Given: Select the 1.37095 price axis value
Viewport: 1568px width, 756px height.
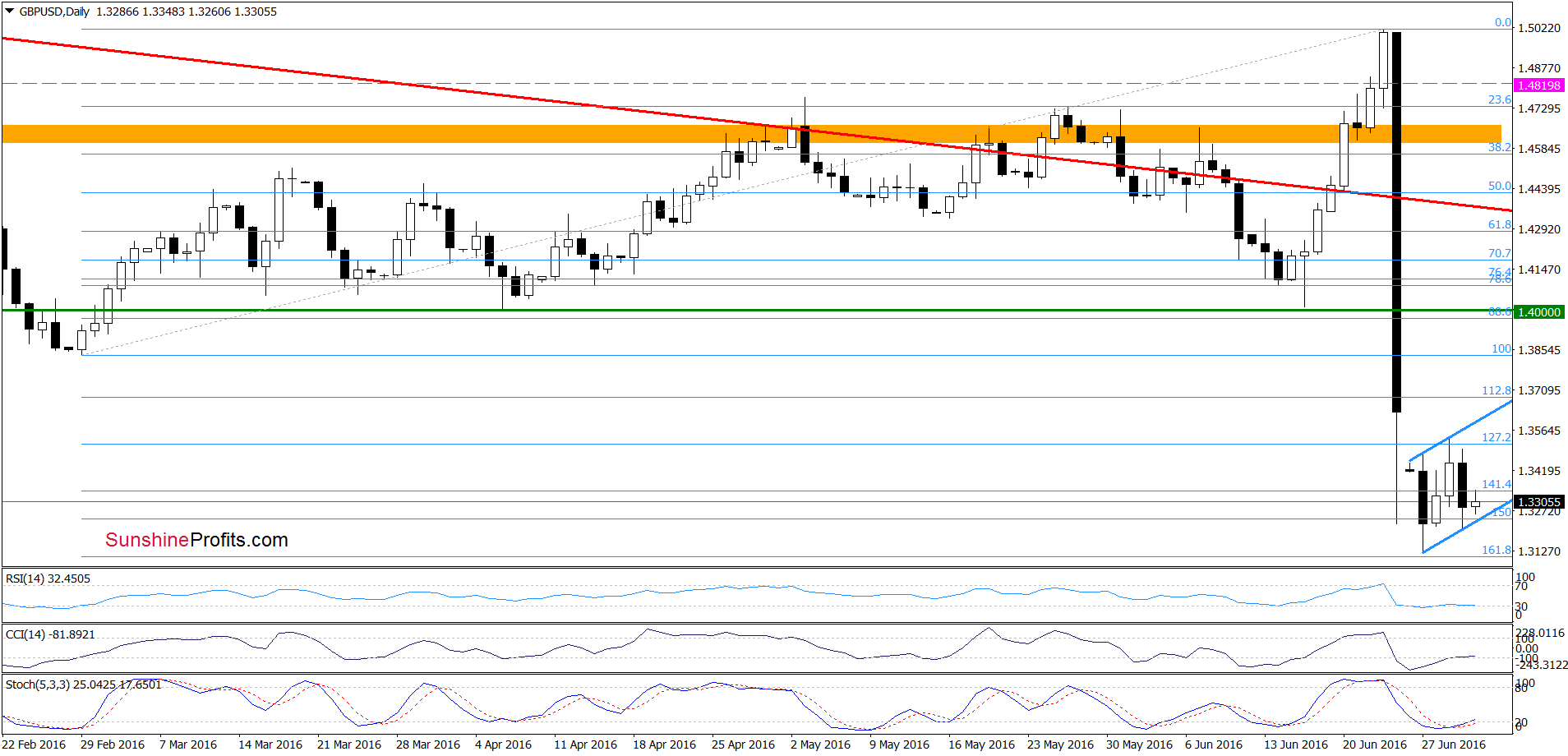Looking at the screenshot, I should tap(1539, 390).
